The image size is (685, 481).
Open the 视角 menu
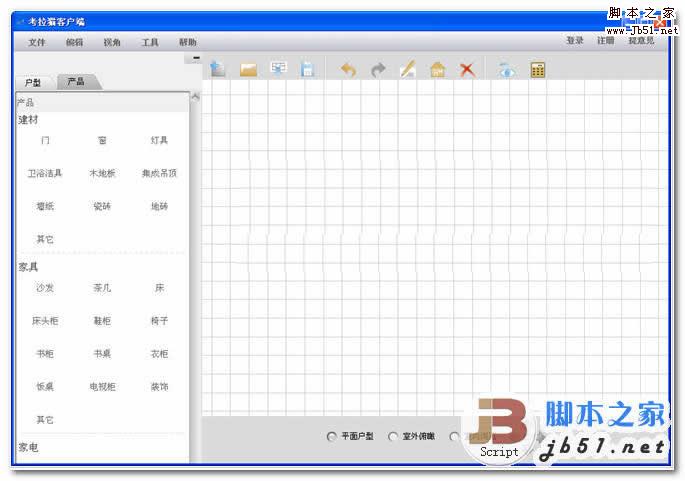pos(112,42)
